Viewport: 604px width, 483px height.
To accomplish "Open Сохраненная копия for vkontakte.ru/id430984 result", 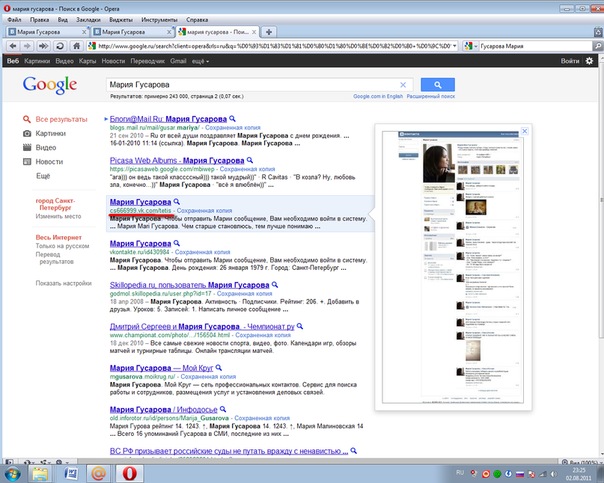I will pyautogui.click(x=203, y=252).
